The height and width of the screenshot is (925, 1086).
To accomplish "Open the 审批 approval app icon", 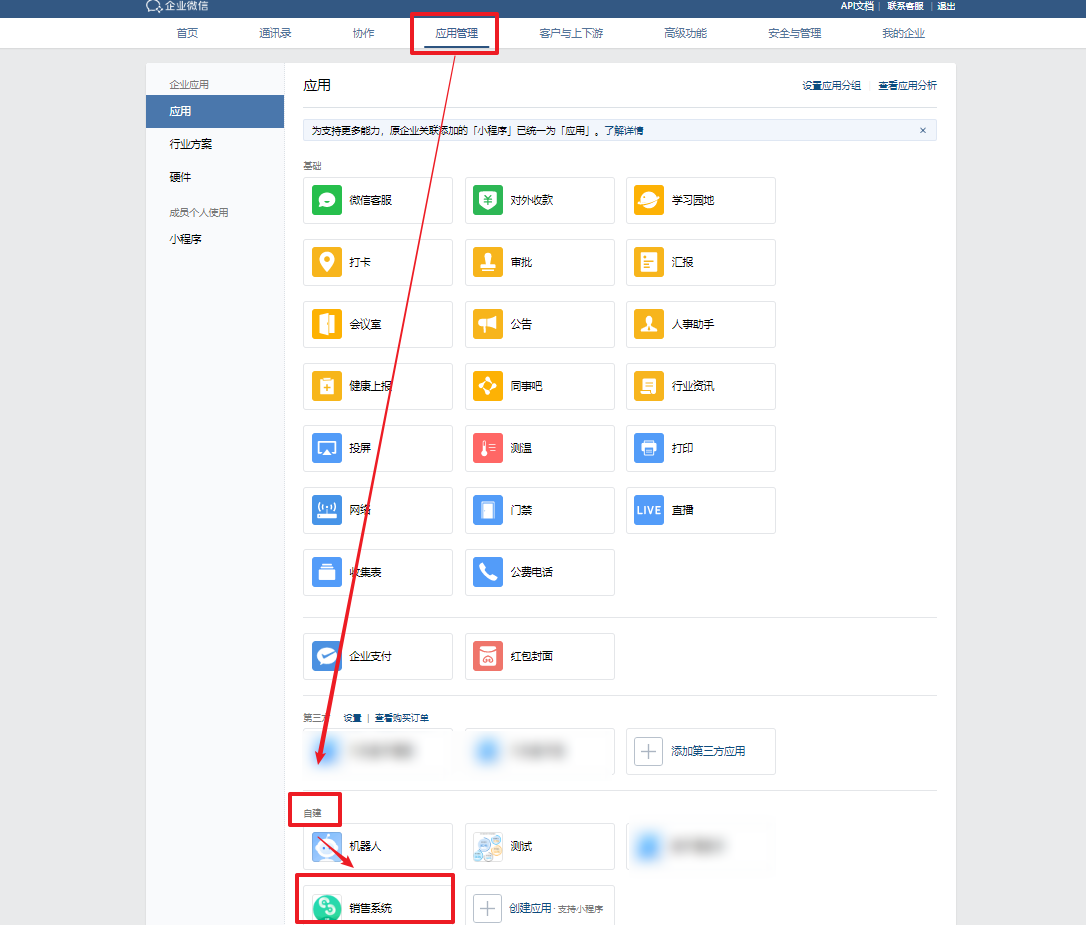I will [488, 262].
